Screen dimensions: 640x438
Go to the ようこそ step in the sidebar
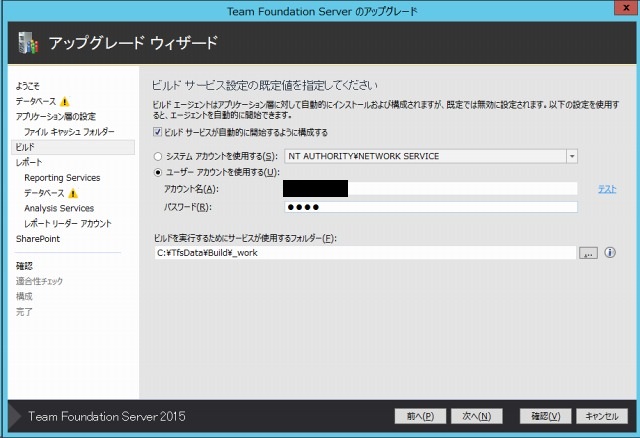[x=28, y=86]
